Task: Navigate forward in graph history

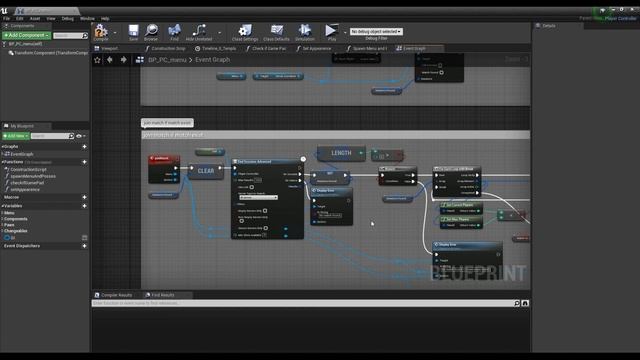Action: point(123,60)
